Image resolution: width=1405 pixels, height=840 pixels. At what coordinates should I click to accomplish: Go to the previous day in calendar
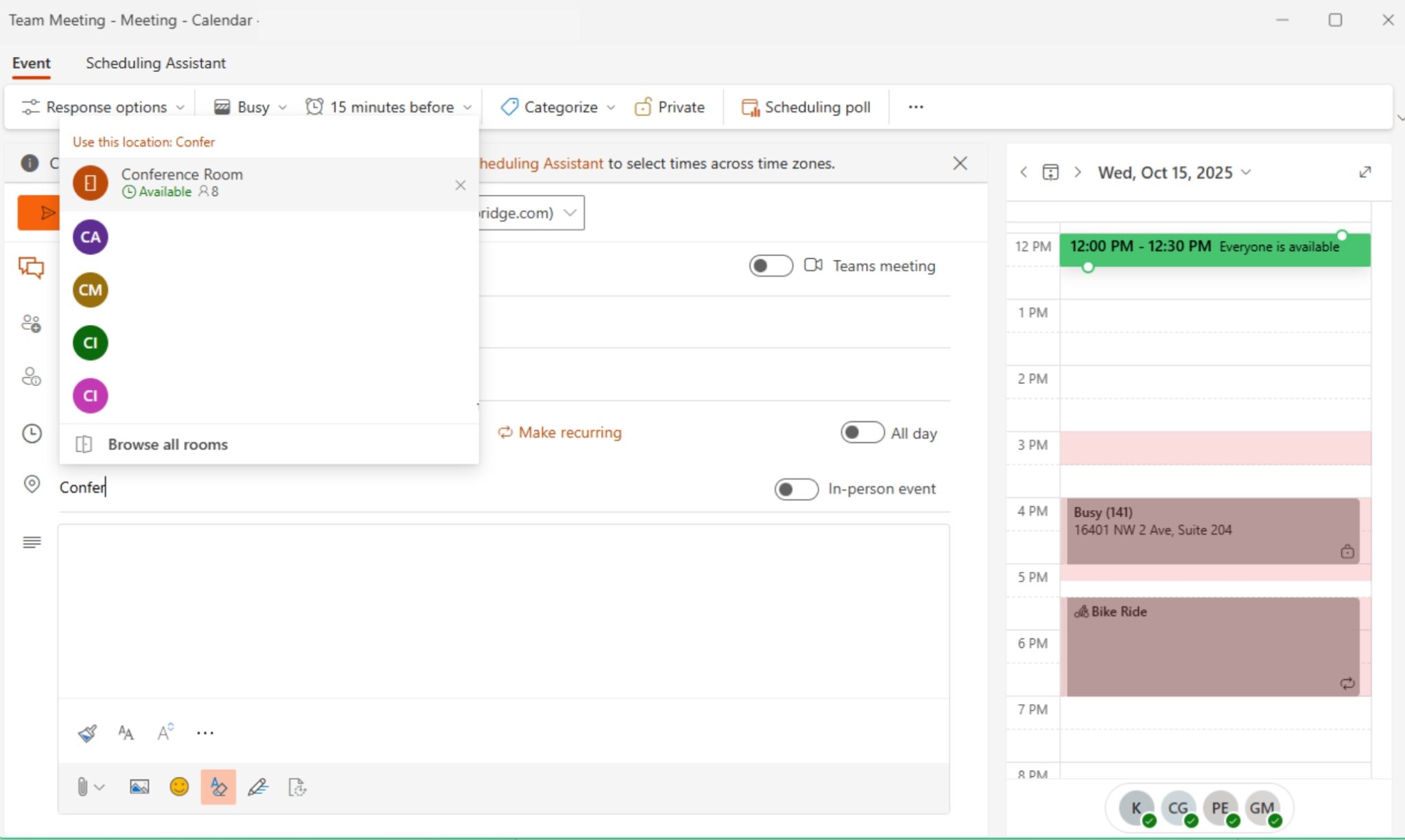1024,172
